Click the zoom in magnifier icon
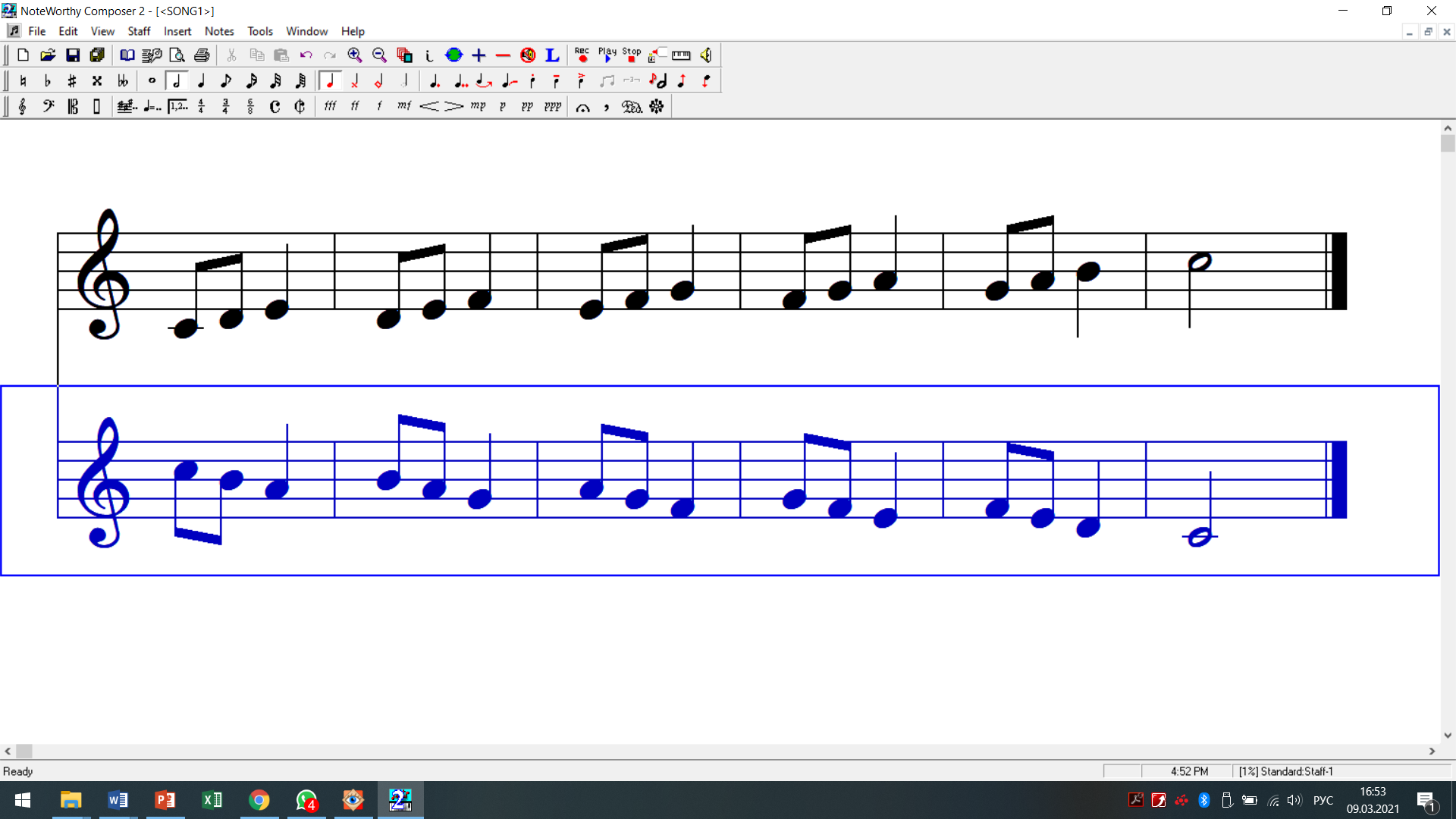Image resolution: width=1456 pixels, height=819 pixels. (x=354, y=55)
